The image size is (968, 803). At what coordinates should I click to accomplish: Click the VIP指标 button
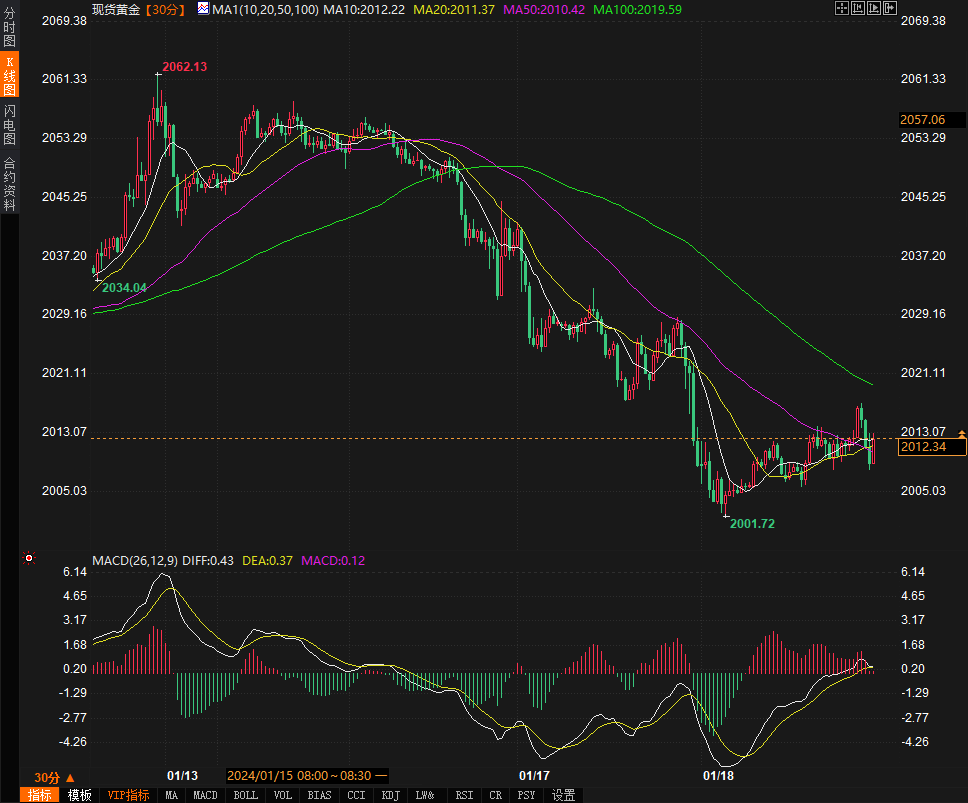128,795
